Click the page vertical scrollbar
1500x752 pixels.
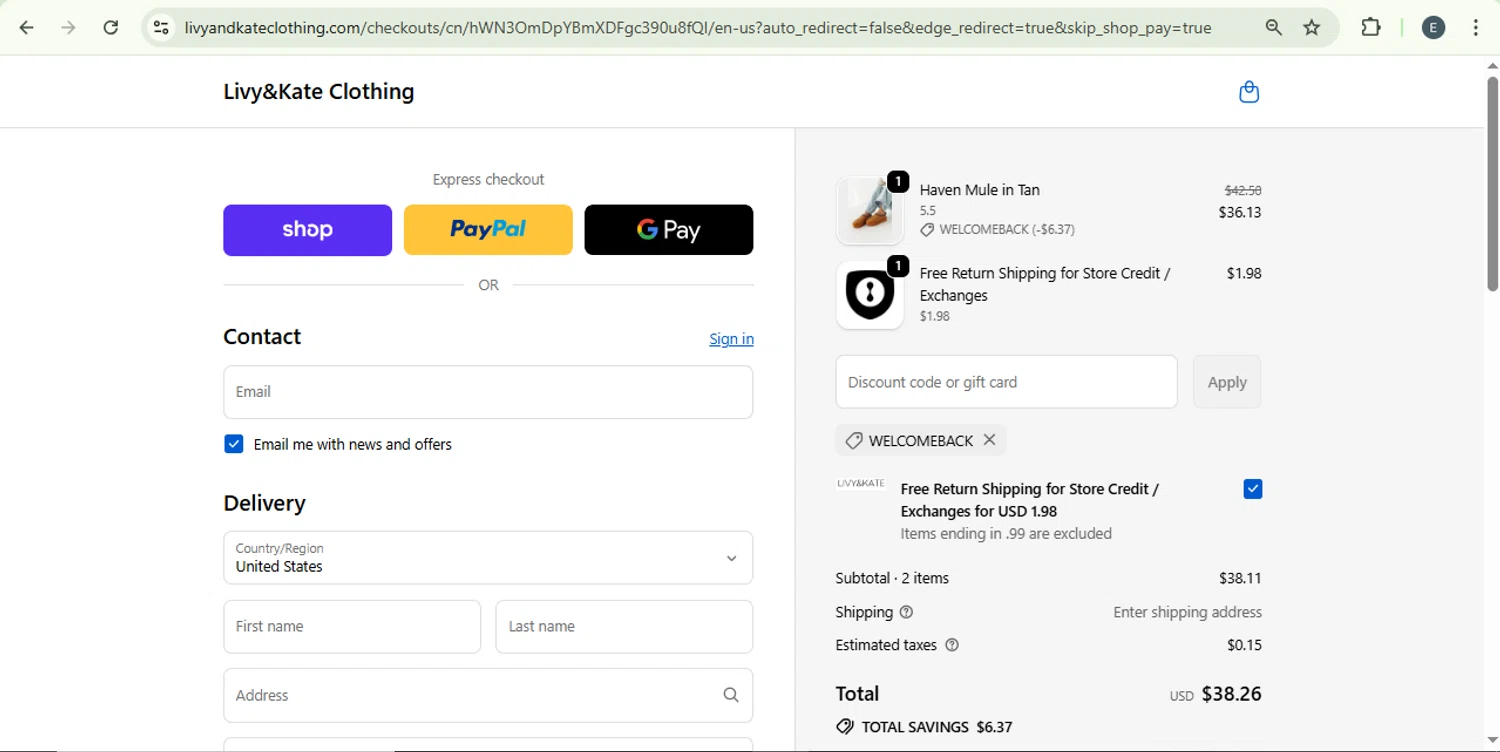click(x=1492, y=185)
